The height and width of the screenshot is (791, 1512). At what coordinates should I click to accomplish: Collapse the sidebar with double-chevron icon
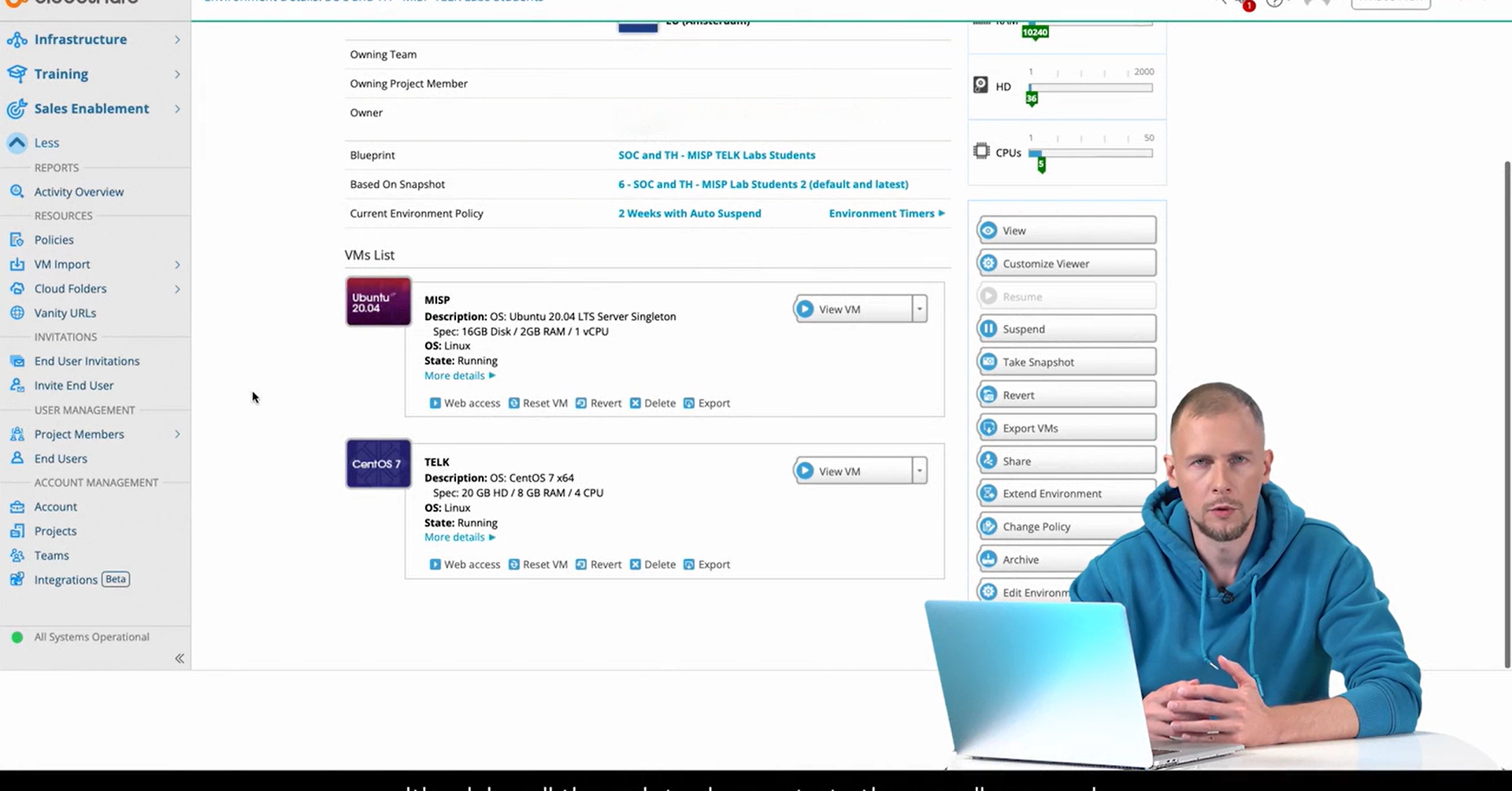pyautogui.click(x=179, y=658)
